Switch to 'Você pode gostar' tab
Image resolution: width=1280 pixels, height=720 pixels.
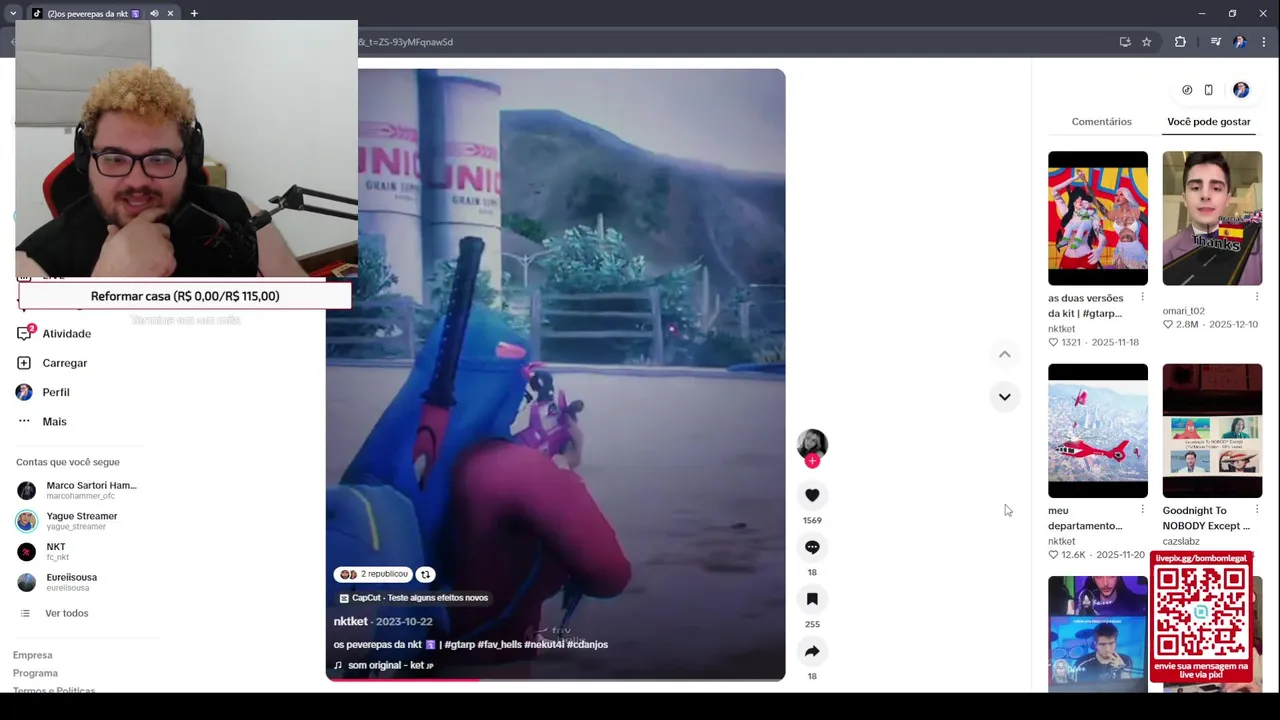click(1208, 122)
